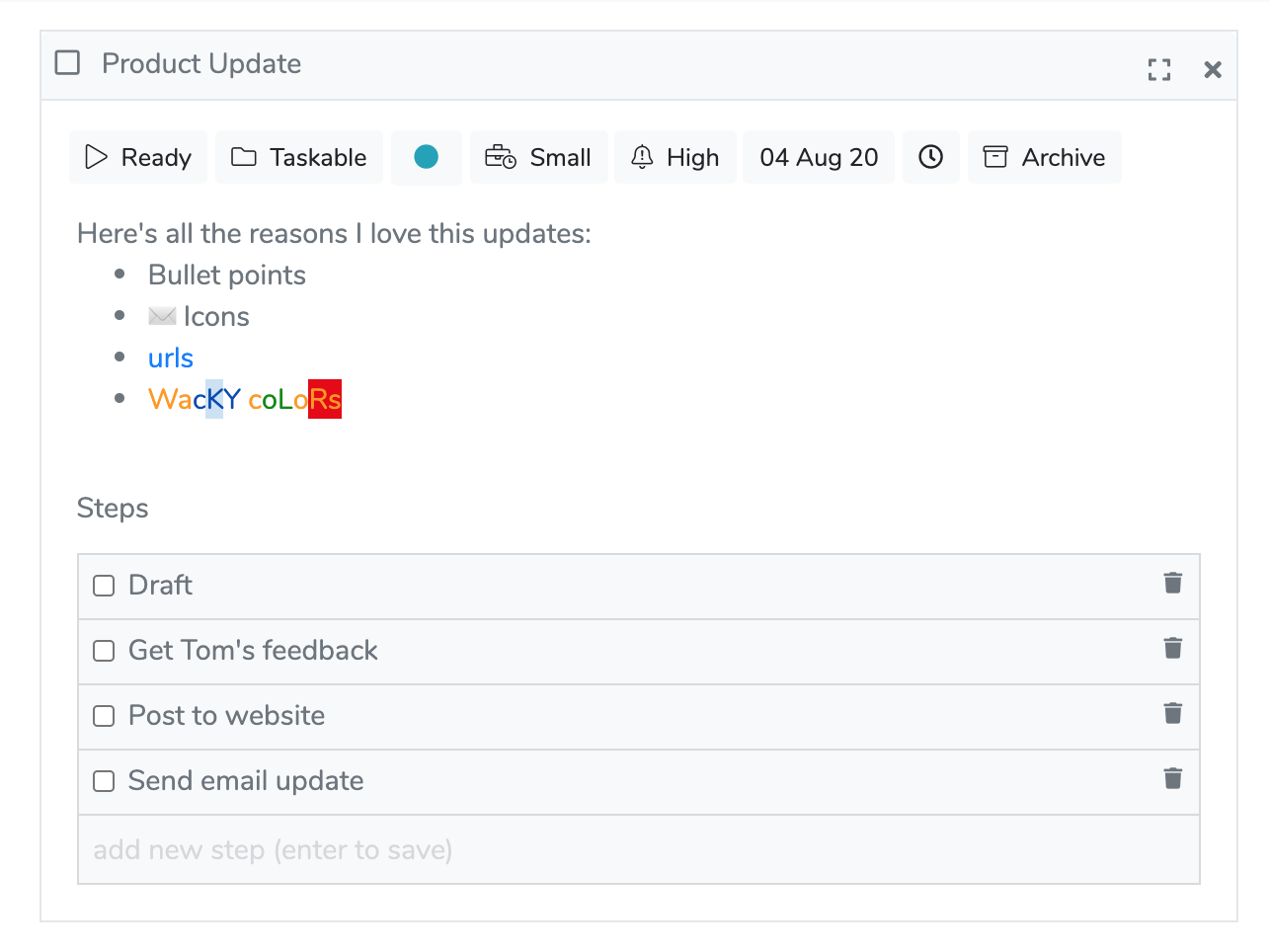The image size is (1270, 952).
Task: Open the Taskable folder selector
Action: pos(298,157)
